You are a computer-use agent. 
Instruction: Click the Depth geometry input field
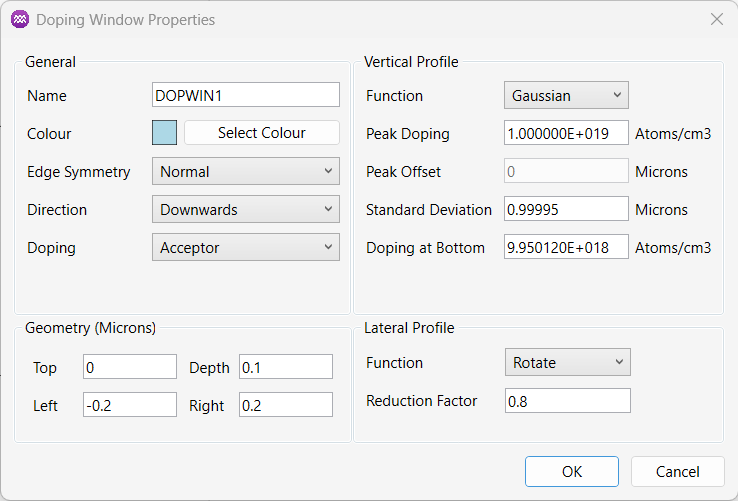(286, 367)
